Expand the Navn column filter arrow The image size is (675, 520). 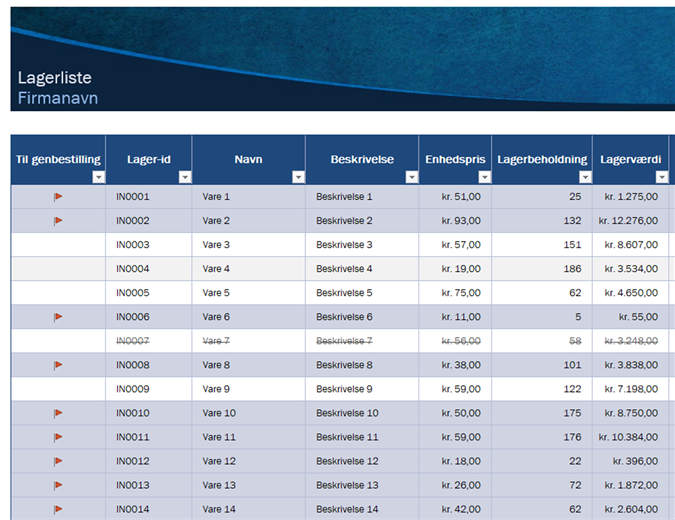(298, 177)
